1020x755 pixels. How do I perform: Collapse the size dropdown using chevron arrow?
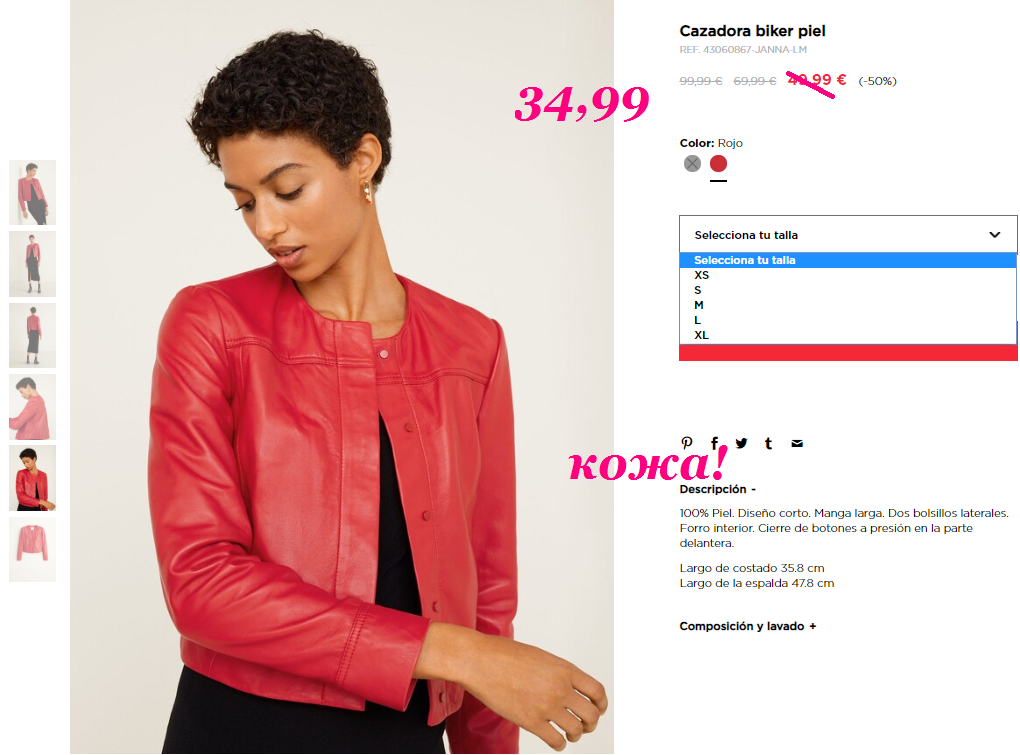click(995, 234)
